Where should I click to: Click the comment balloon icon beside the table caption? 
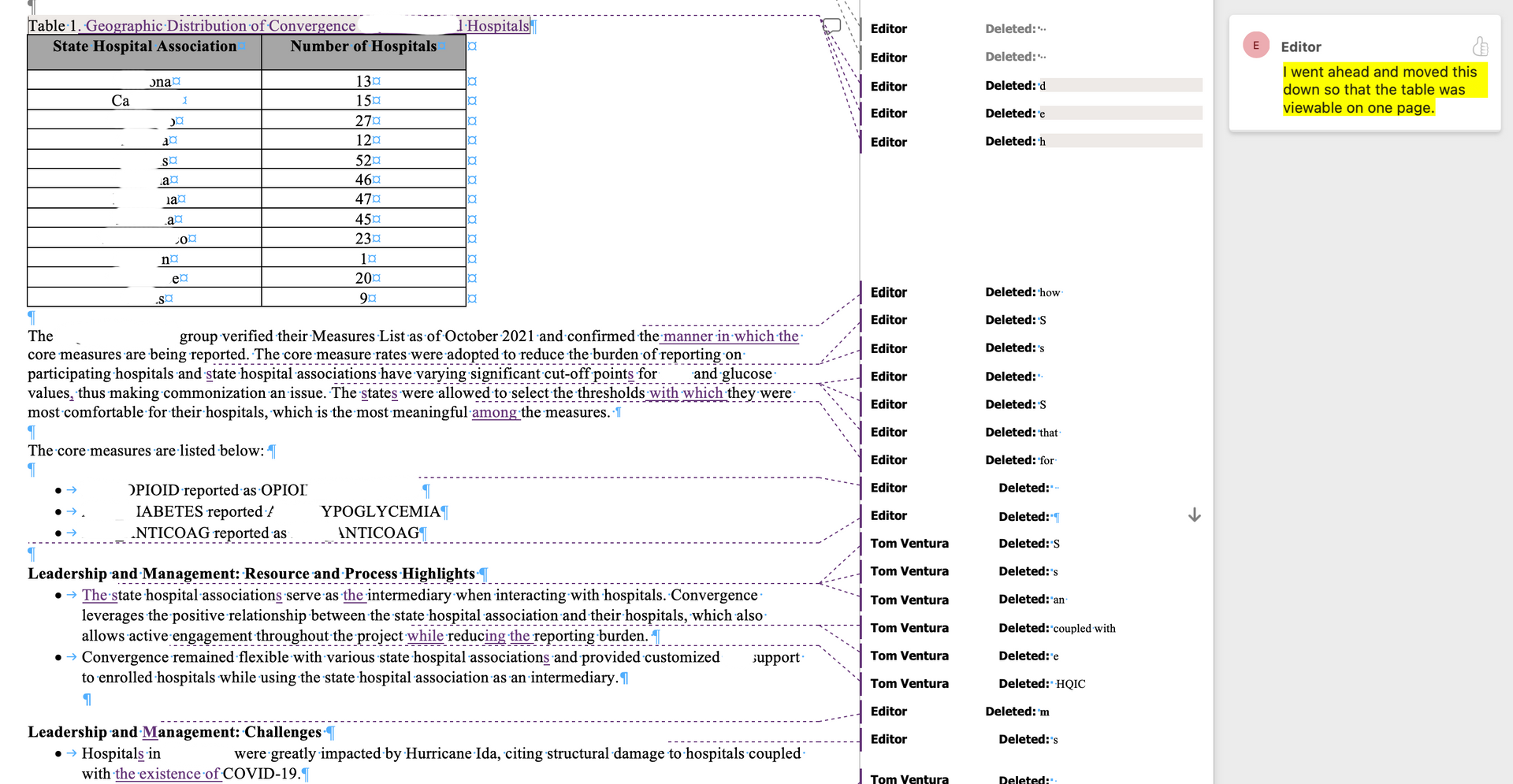pos(831,26)
